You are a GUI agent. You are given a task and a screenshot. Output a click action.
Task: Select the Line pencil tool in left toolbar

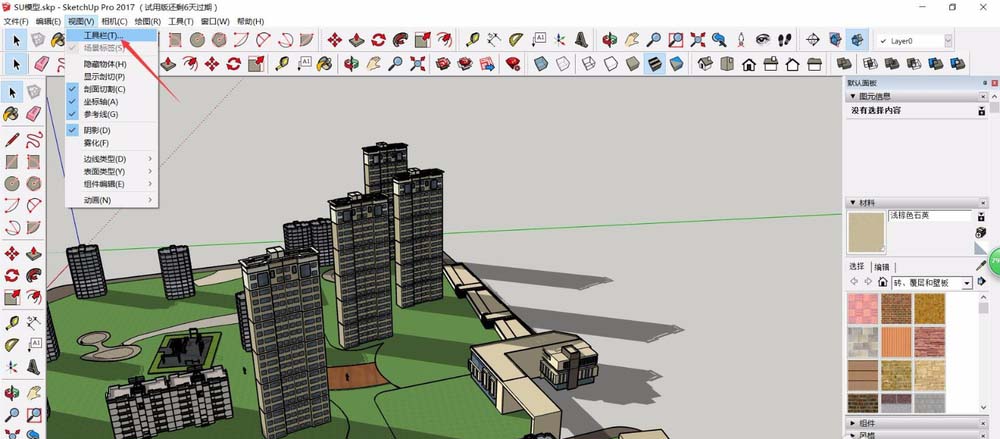point(11,139)
